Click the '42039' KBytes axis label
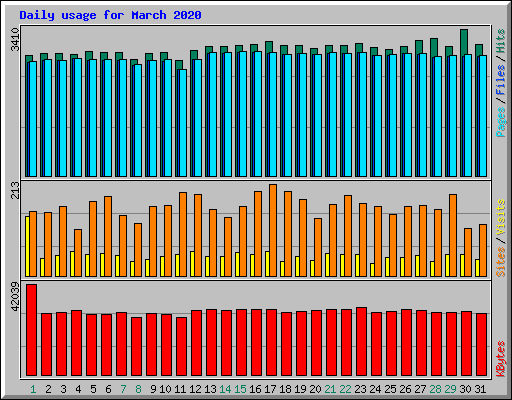Image resolution: width=512 pixels, height=400 pixels. tap(15, 296)
